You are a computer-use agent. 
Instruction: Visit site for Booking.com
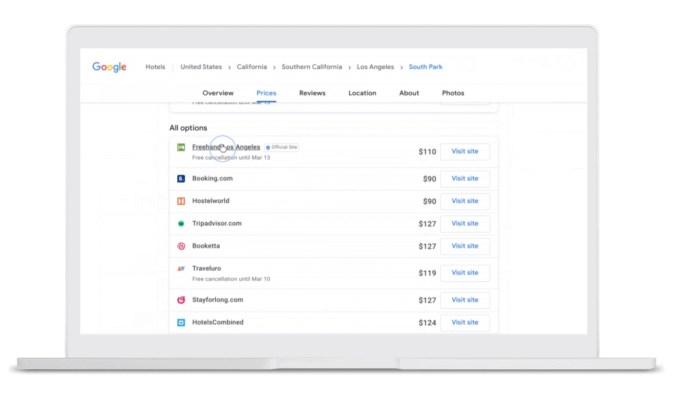pos(465,179)
